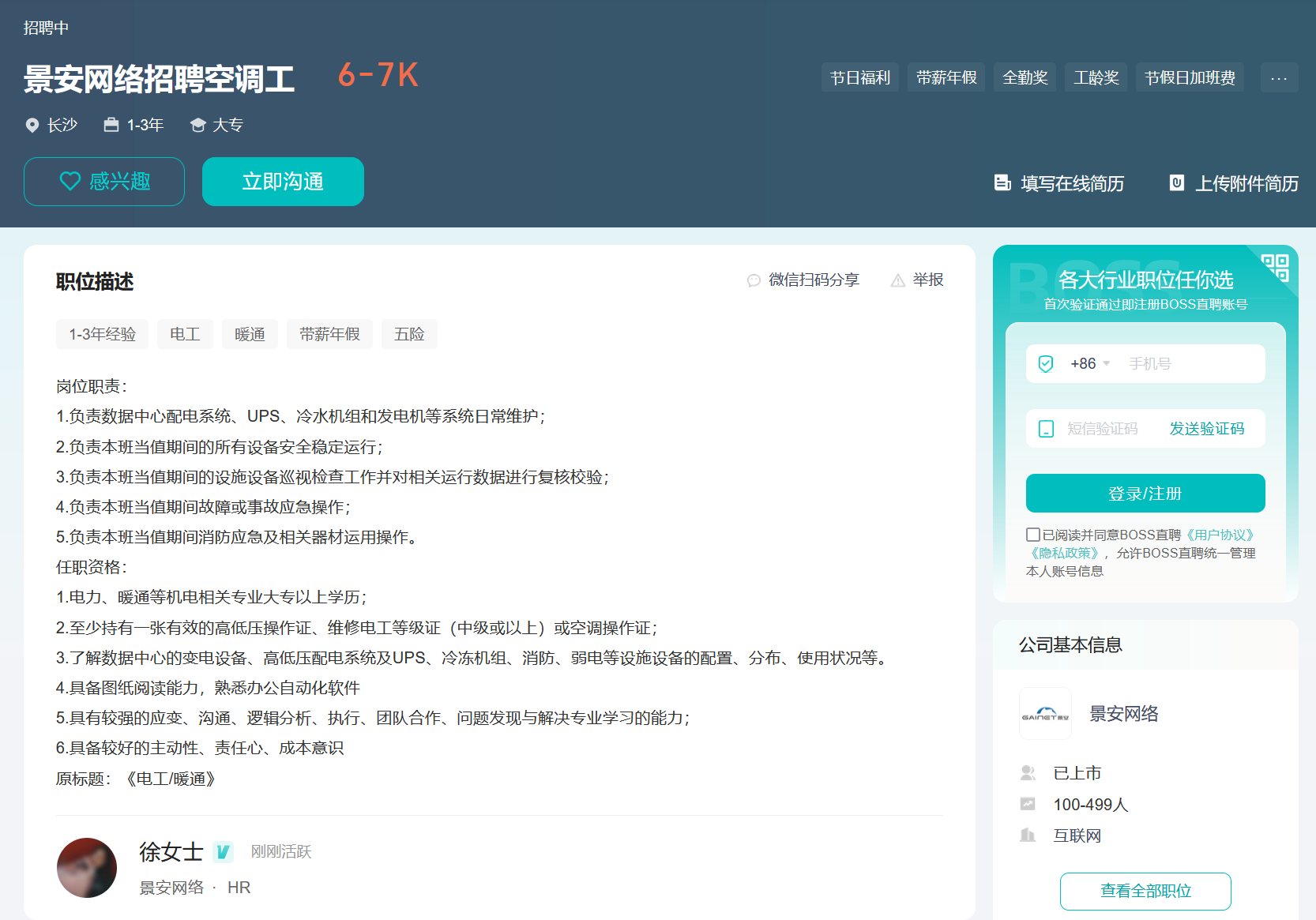Select the 全勤奖 benefit tag
This screenshot has height=920, width=1316.
1025,77
